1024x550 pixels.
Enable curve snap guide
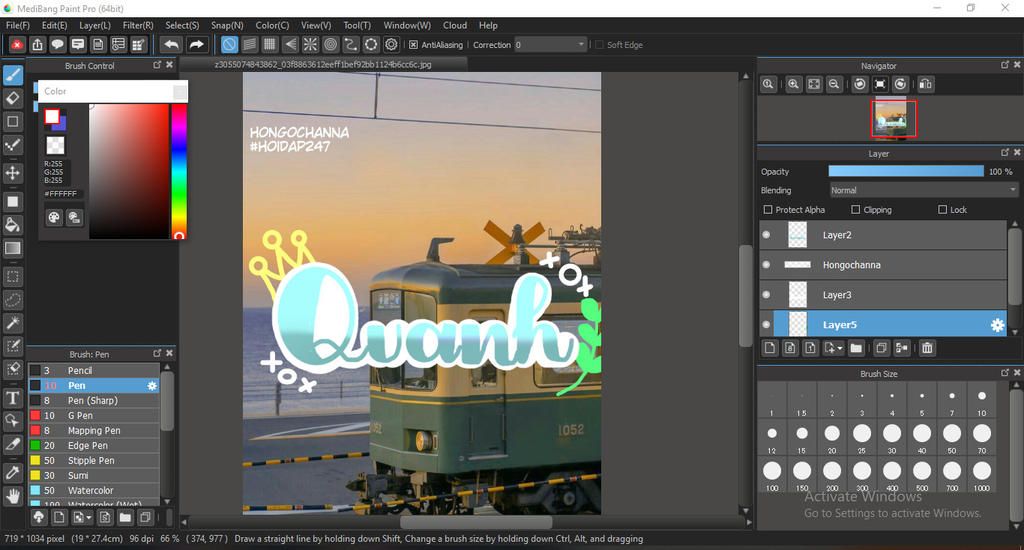tap(351, 44)
